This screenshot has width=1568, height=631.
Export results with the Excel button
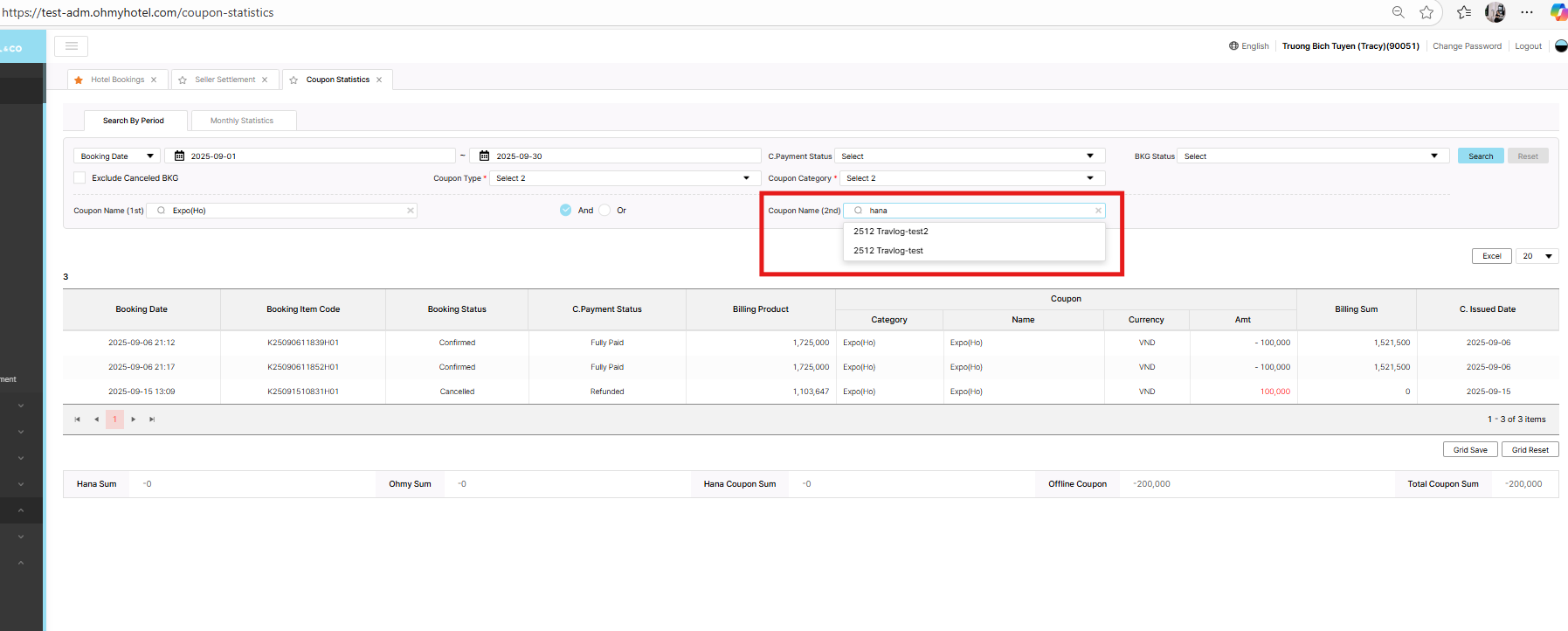1491,256
